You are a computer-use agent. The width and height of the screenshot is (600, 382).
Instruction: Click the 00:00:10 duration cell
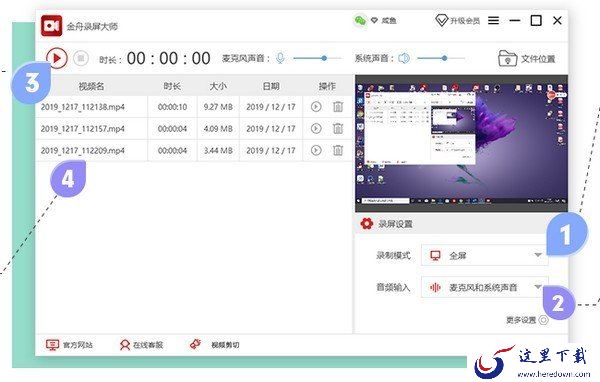tap(172, 107)
